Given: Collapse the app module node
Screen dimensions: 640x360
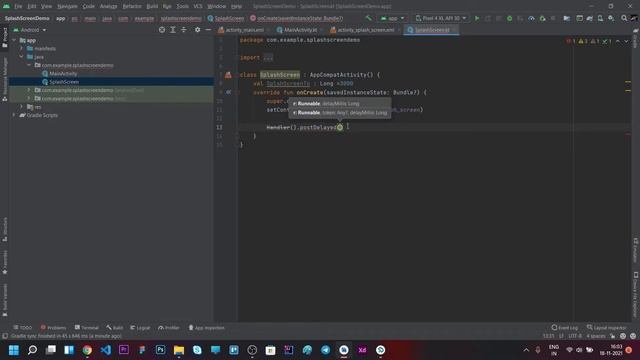Looking at the screenshot, I should click(x=14, y=40).
